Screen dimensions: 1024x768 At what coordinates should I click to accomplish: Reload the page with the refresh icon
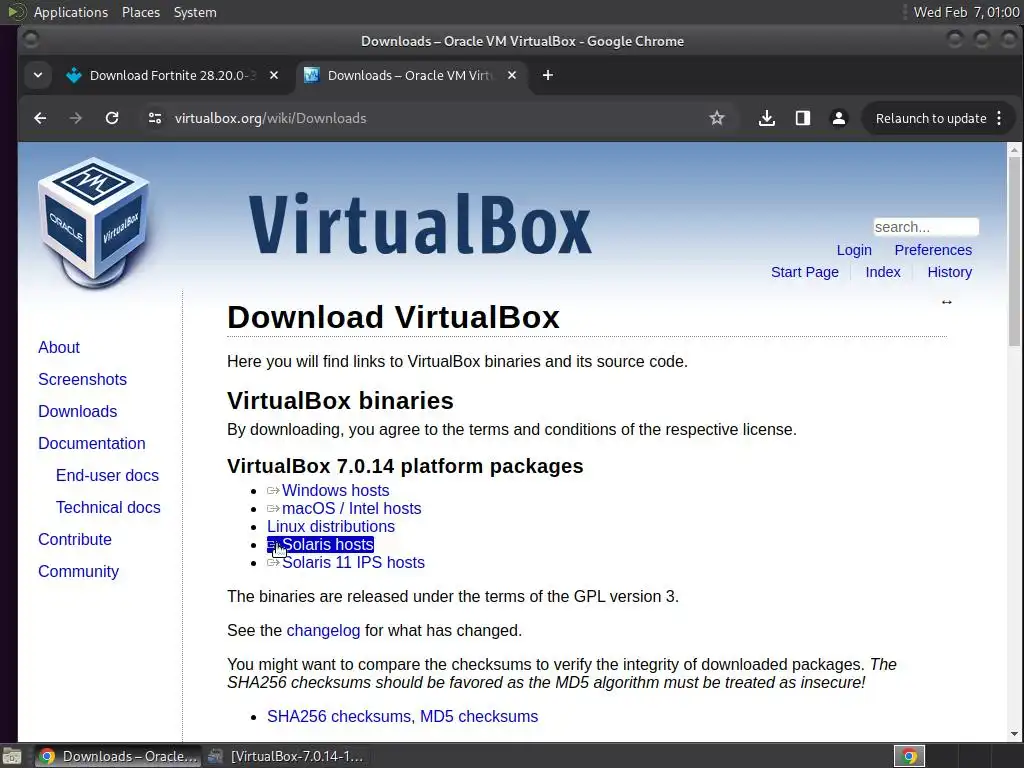pos(112,118)
